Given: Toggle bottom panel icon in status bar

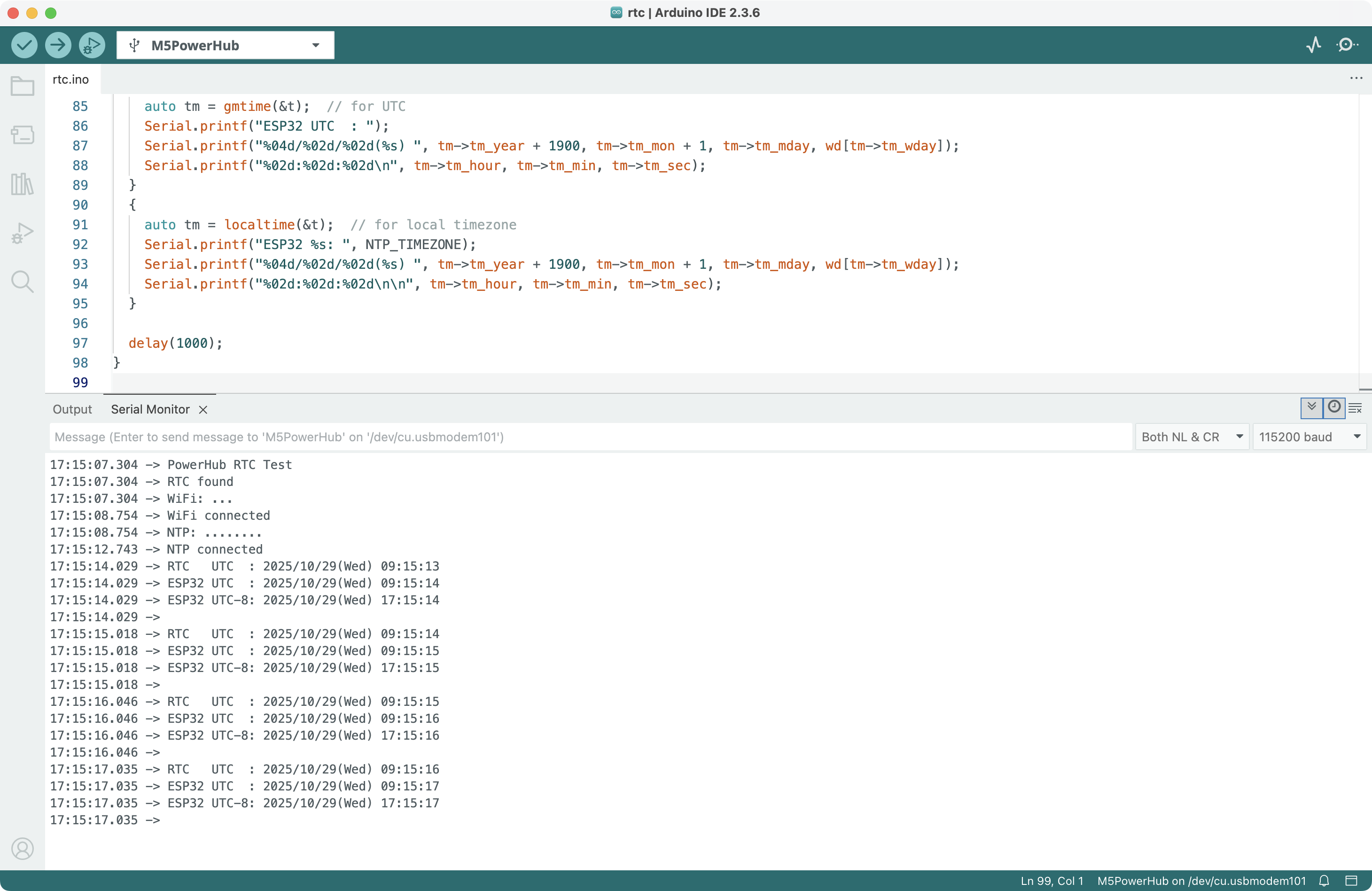Looking at the screenshot, I should tap(1351, 881).
